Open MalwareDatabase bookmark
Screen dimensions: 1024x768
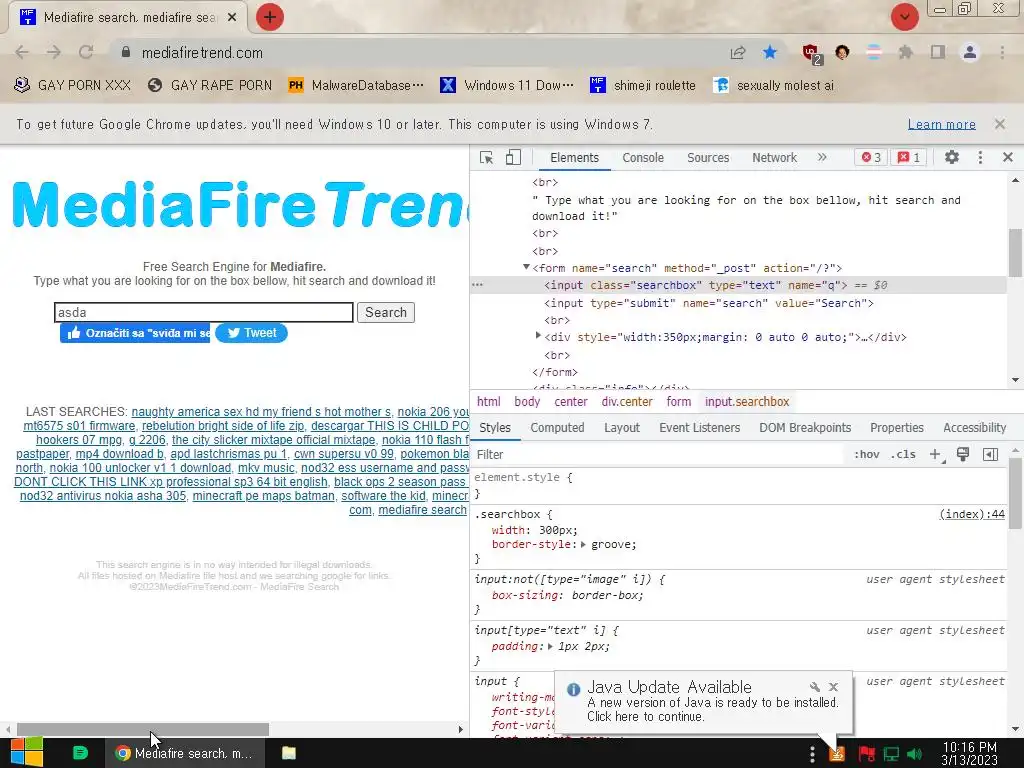click(x=356, y=86)
